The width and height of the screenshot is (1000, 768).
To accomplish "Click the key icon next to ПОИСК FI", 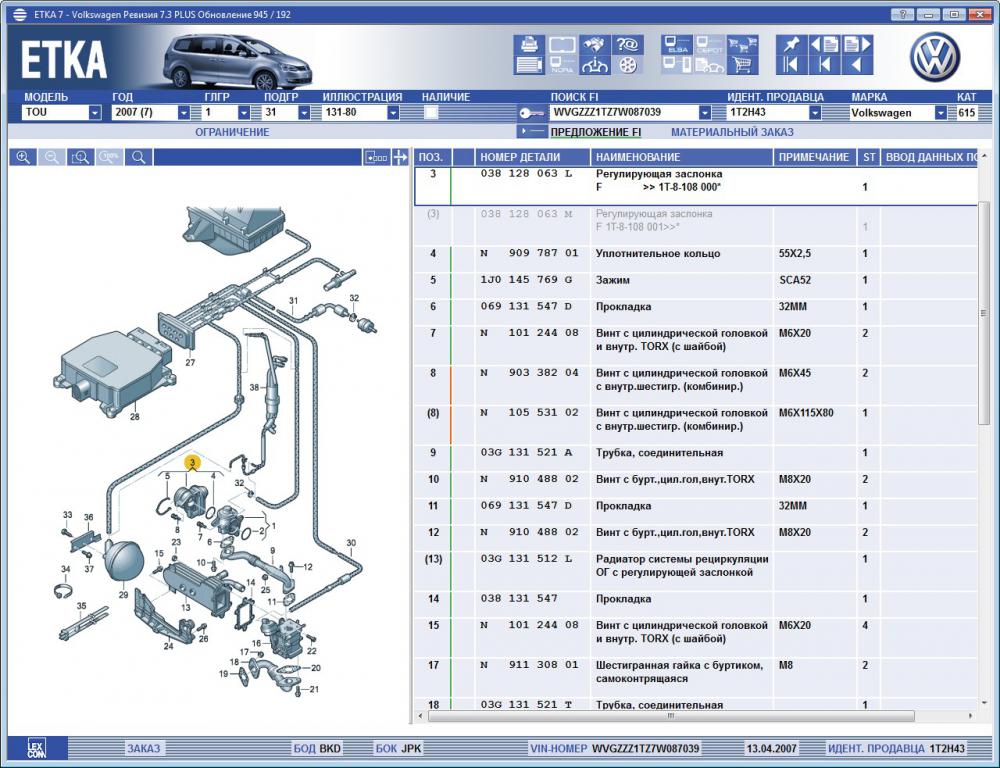I will 531,113.
